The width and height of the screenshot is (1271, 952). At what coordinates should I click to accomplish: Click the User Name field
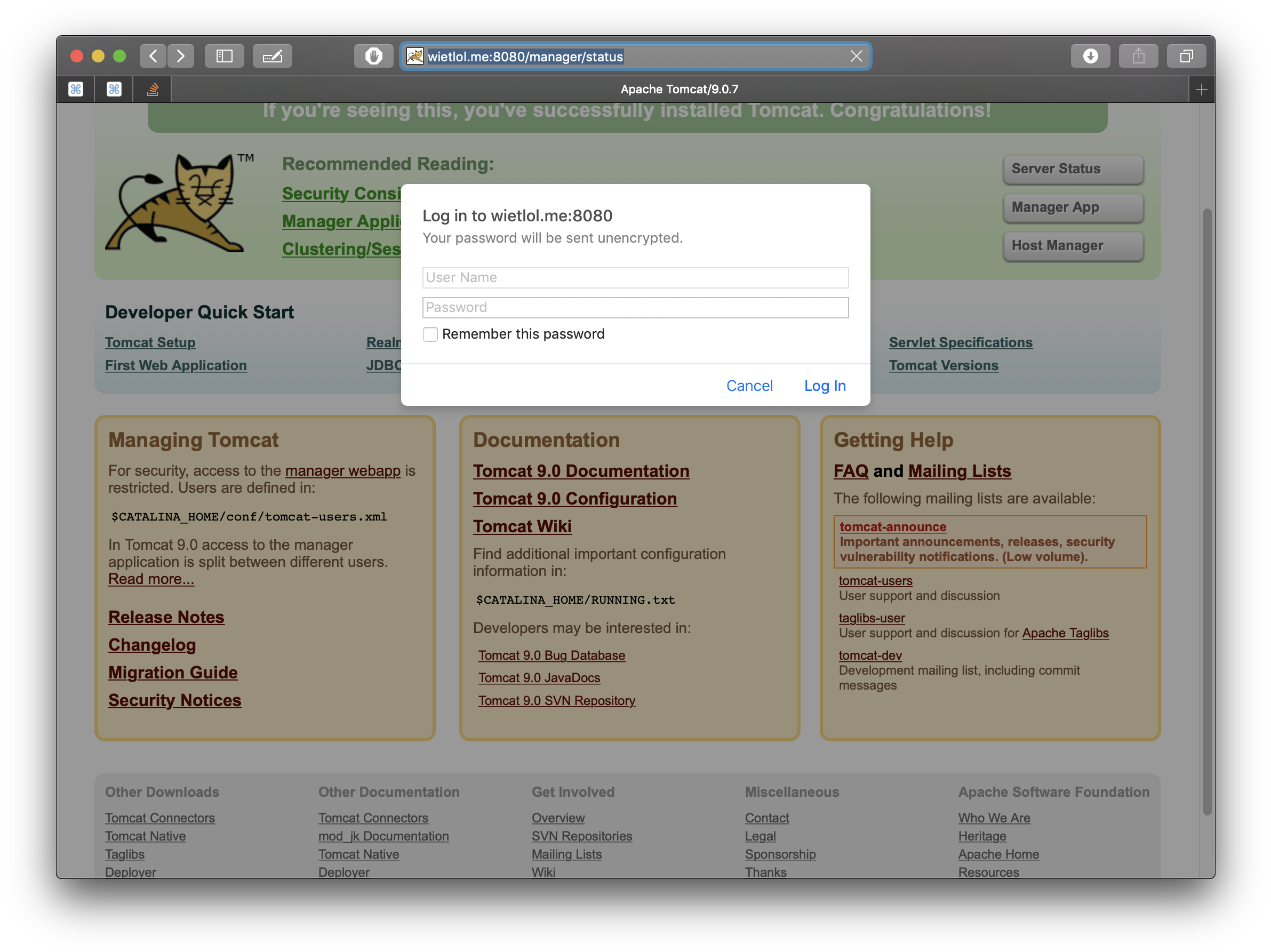[636, 277]
